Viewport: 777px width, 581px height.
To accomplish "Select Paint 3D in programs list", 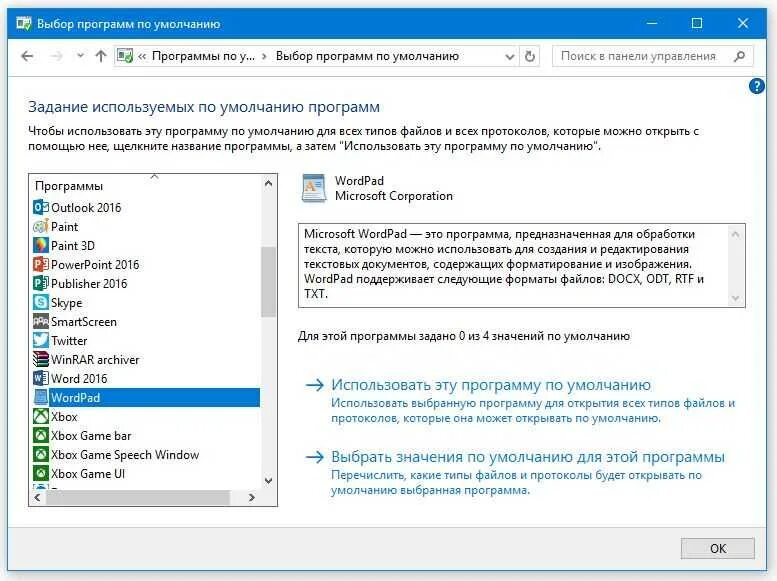I will [73, 246].
